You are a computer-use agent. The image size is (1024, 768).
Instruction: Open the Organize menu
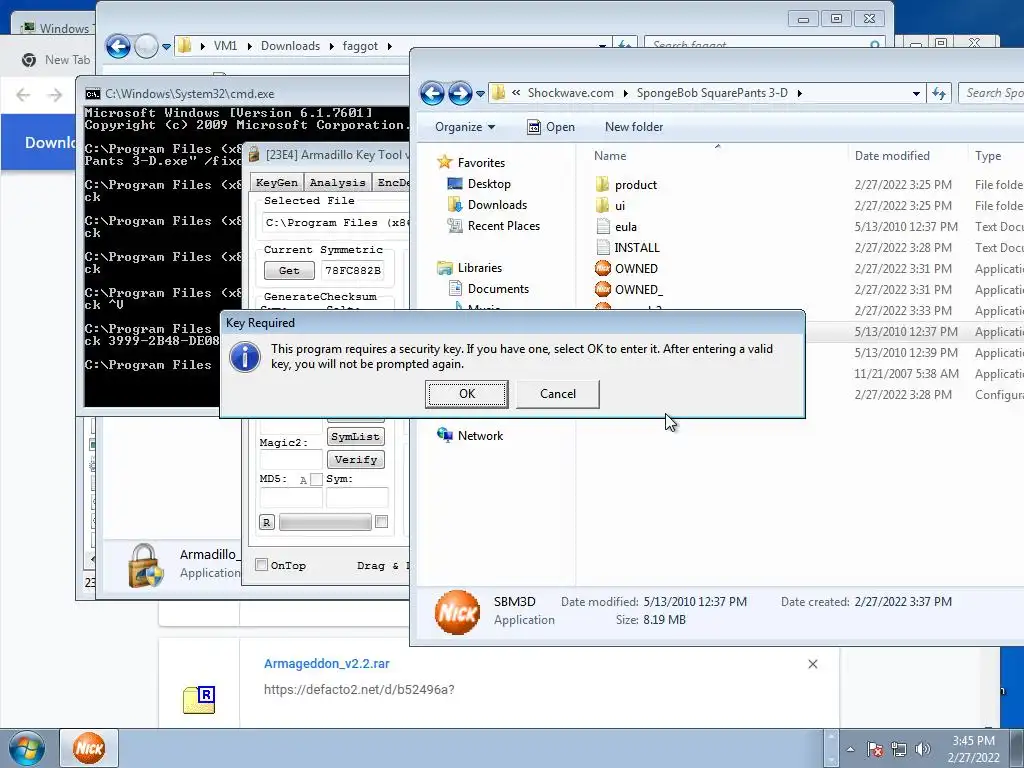[465, 127]
